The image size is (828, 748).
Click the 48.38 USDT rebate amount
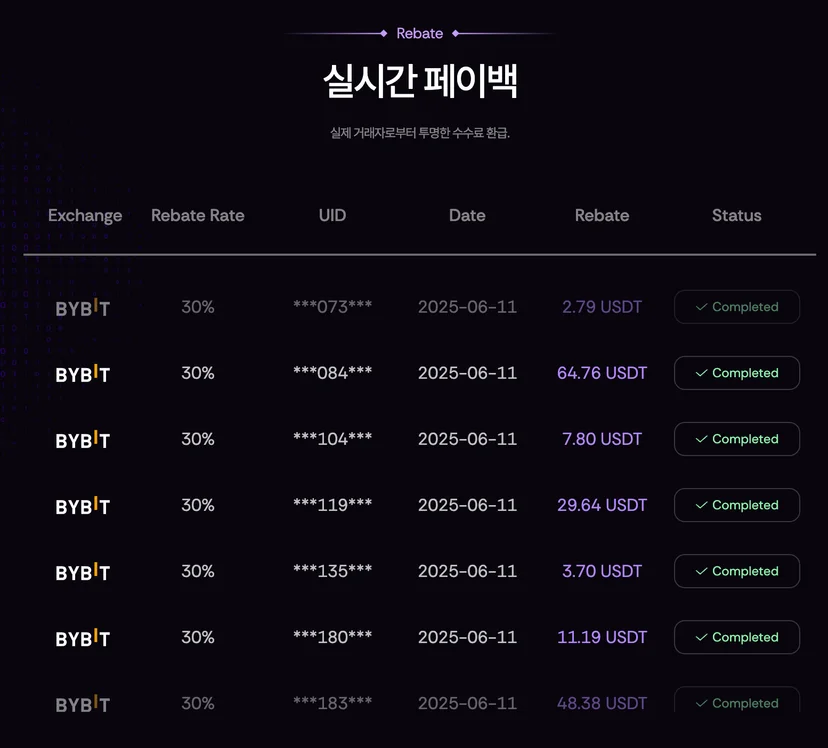(x=602, y=703)
